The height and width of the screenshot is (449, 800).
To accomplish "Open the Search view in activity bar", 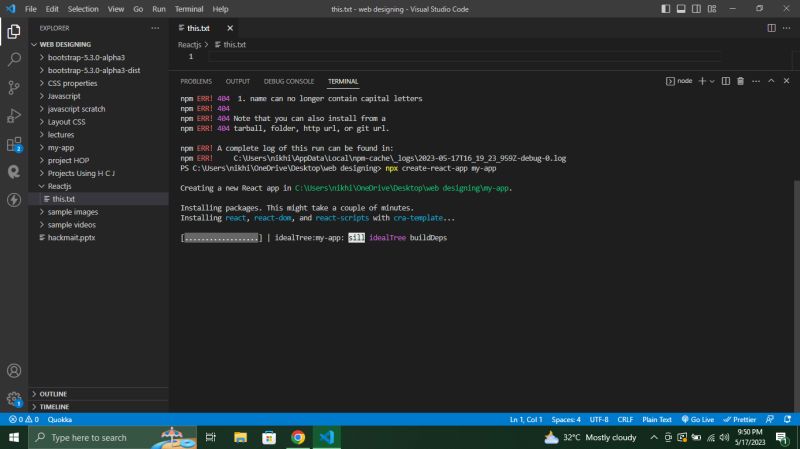I will coord(14,59).
